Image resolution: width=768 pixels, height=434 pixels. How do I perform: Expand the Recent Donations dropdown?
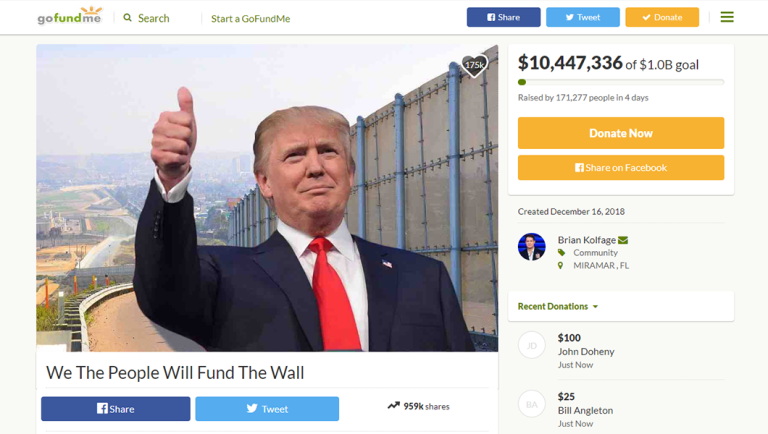point(558,306)
